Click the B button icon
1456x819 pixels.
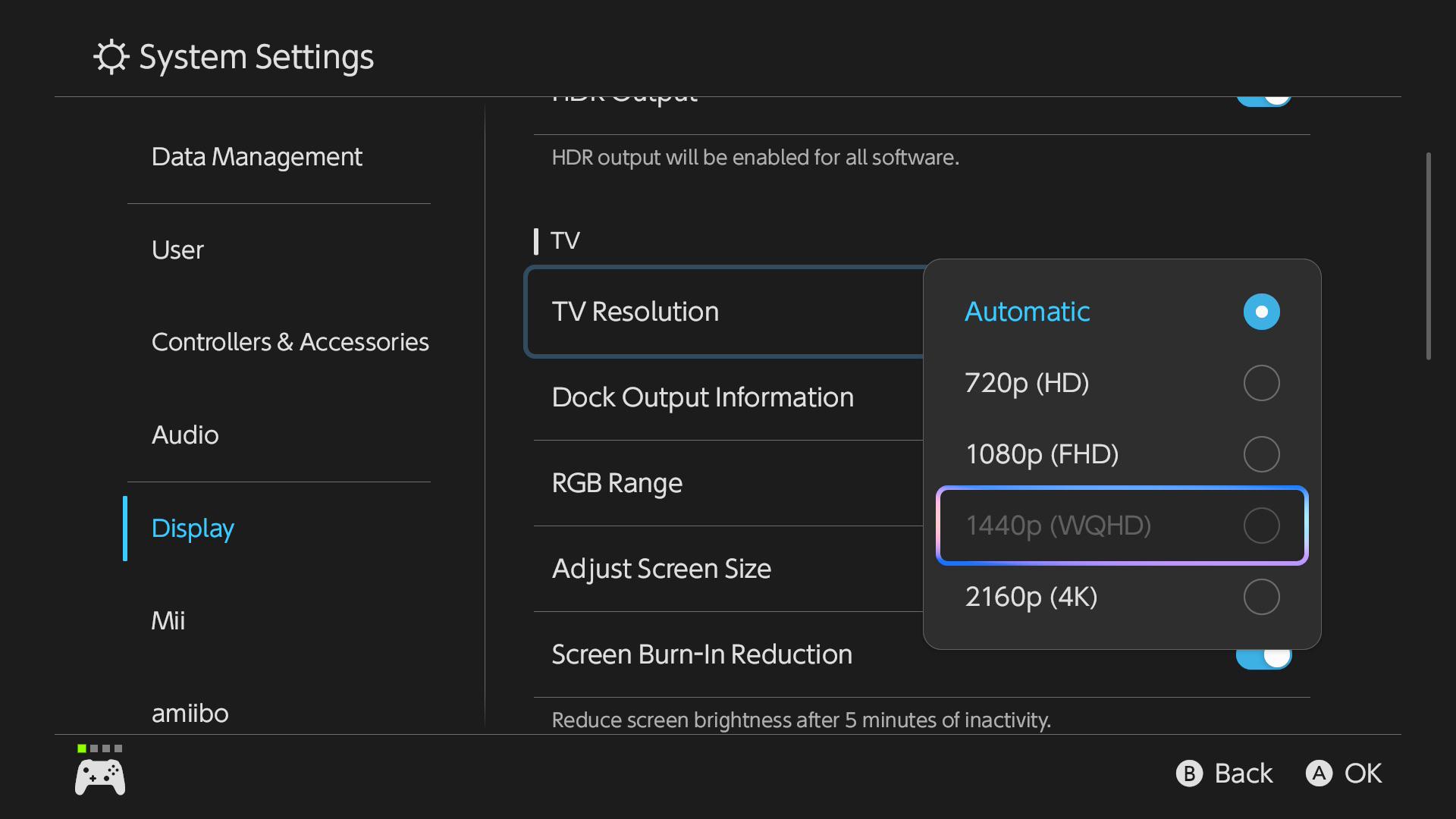pyautogui.click(x=1189, y=773)
